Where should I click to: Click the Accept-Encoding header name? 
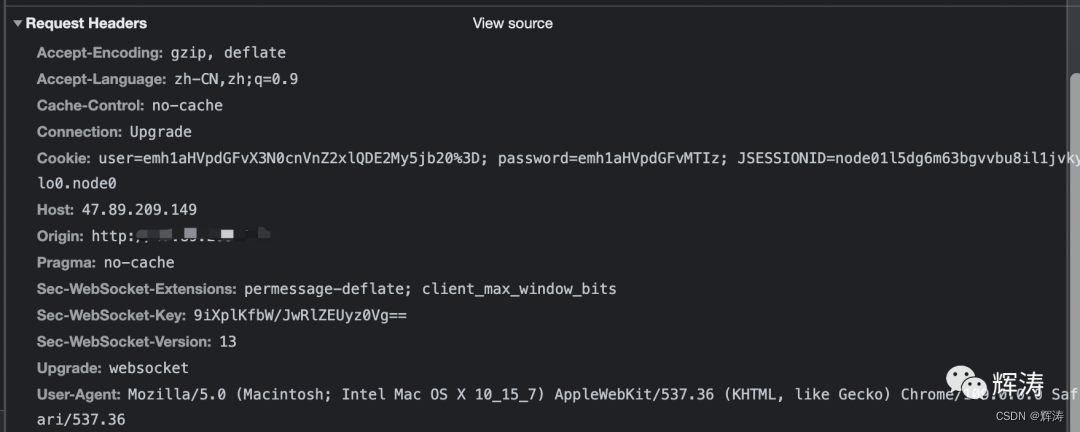tap(99, 53)
